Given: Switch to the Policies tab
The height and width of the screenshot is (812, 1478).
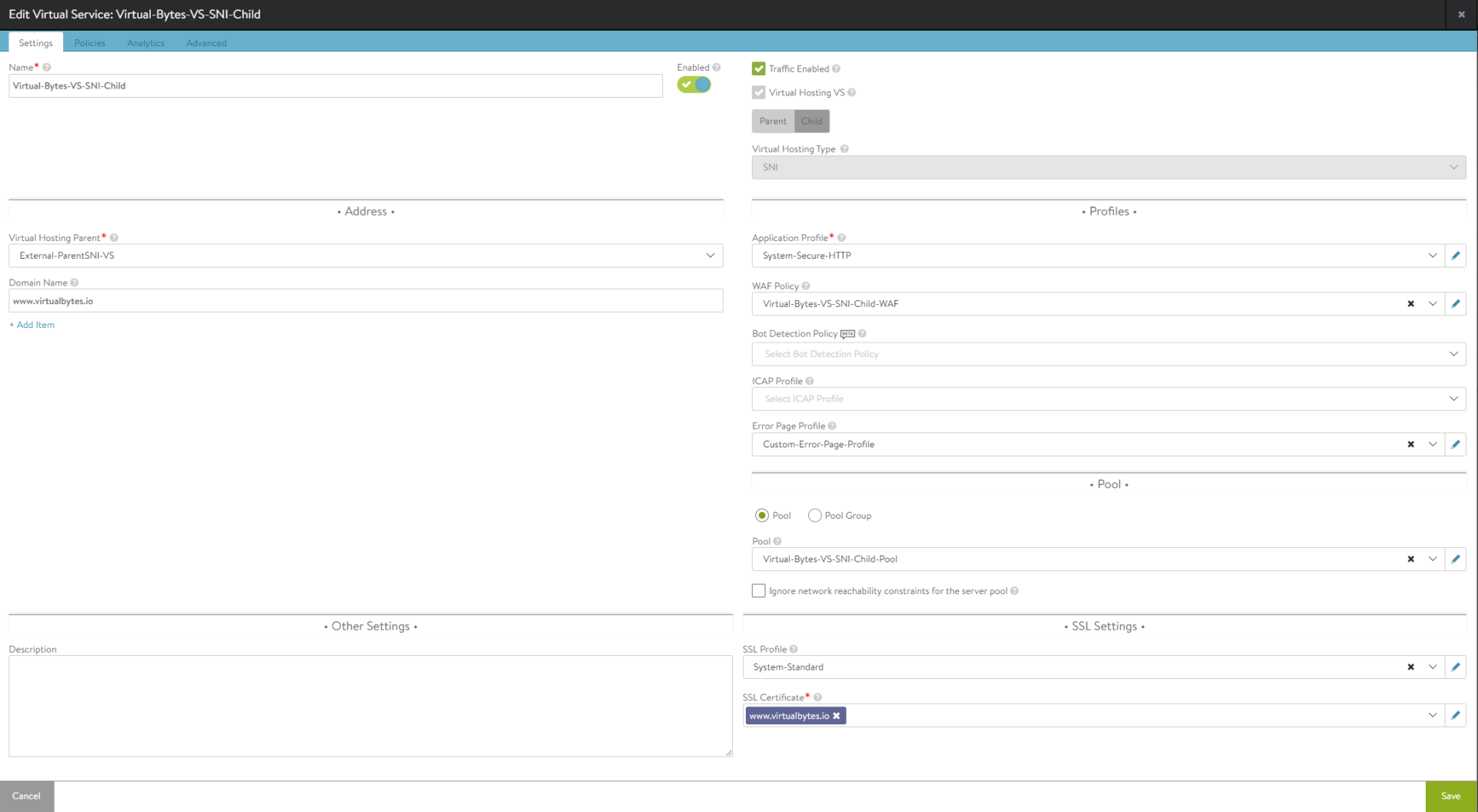Looking at the screenshot, I should point(89,43).
